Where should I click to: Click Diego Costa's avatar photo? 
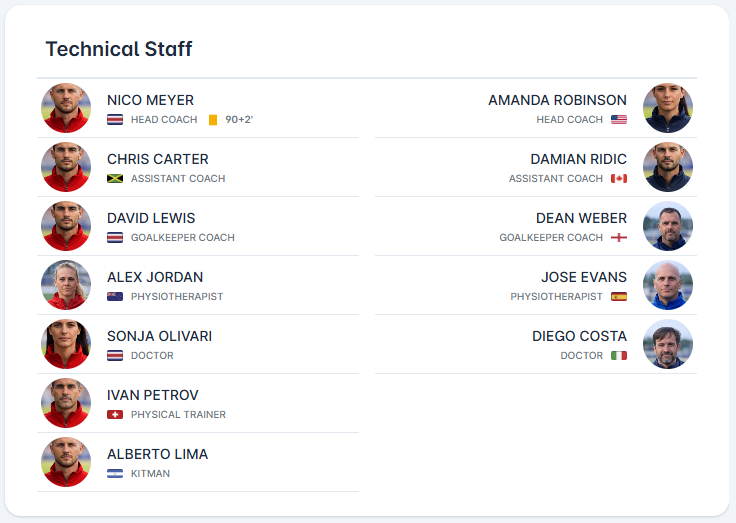[668, 344]
